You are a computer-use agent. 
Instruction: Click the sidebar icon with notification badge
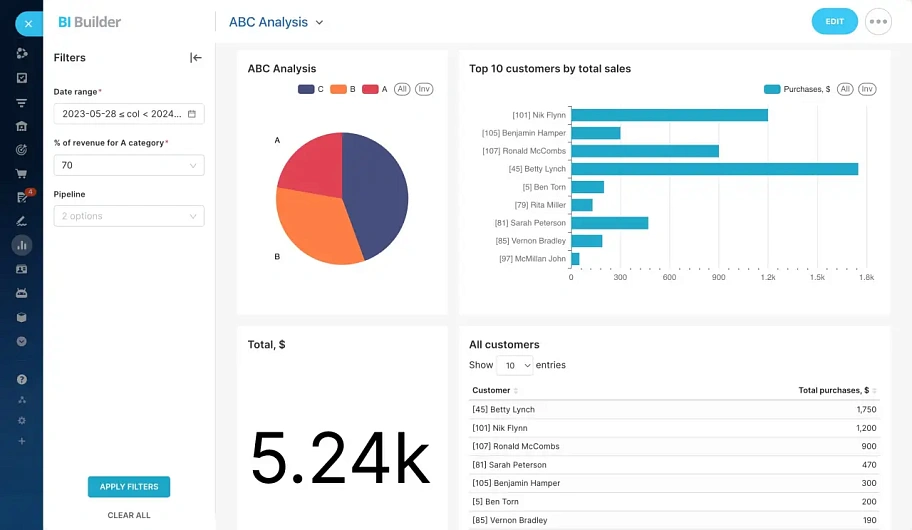(23, 197)
